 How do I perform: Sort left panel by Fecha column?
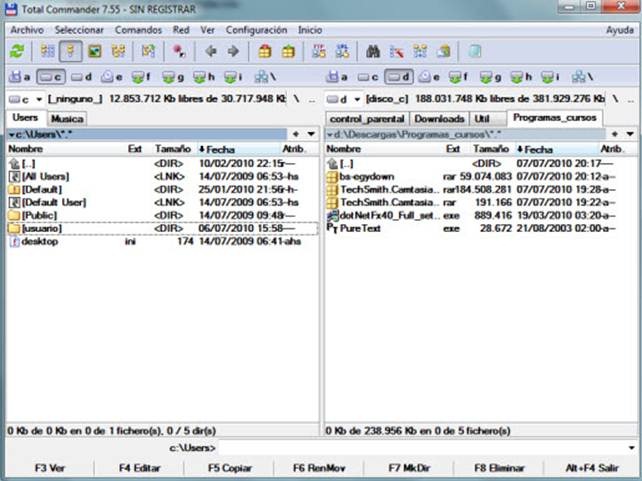pyautogui.click(x=238, y=149)
